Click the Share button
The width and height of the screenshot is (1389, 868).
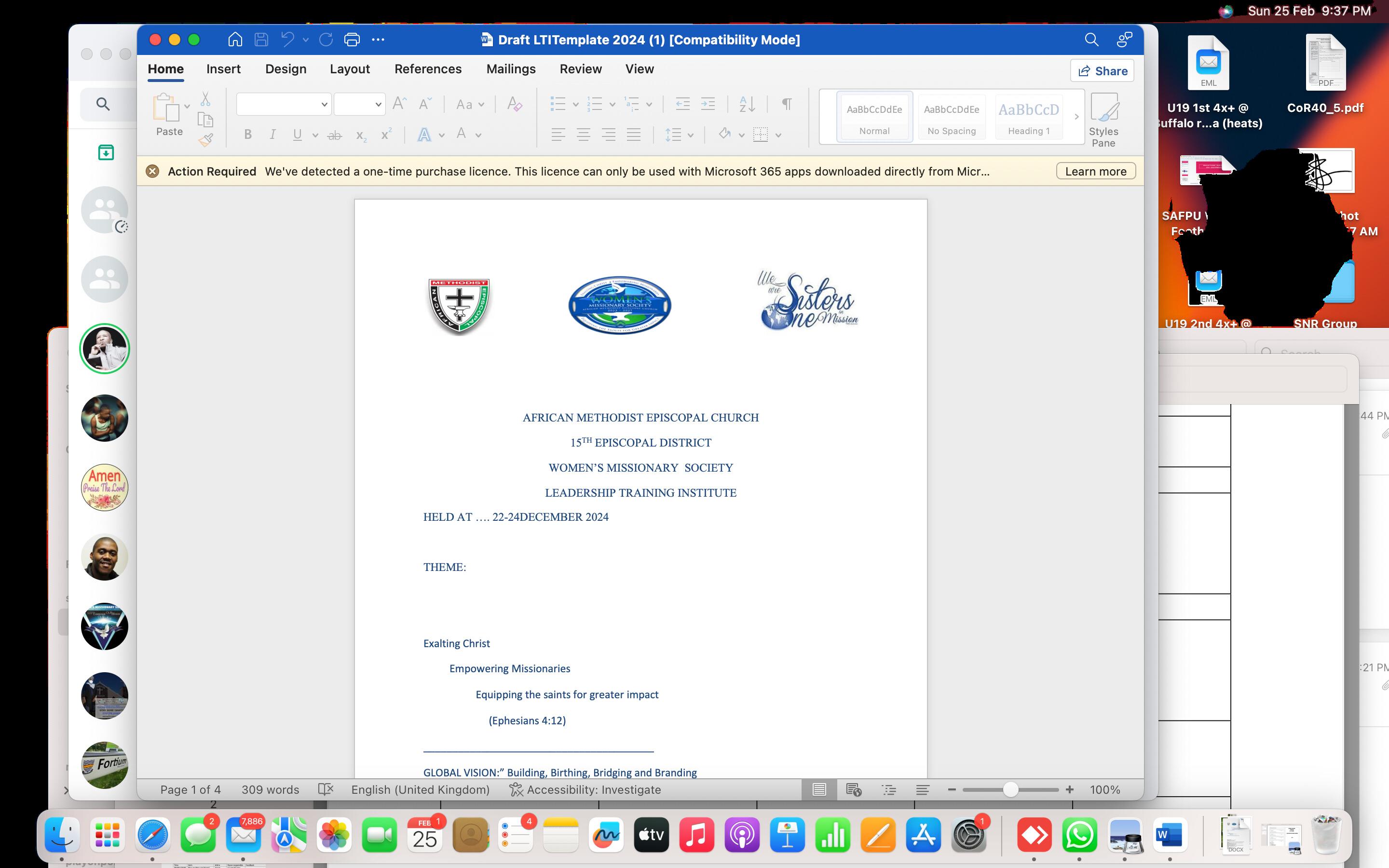[x=1102, y=71]
